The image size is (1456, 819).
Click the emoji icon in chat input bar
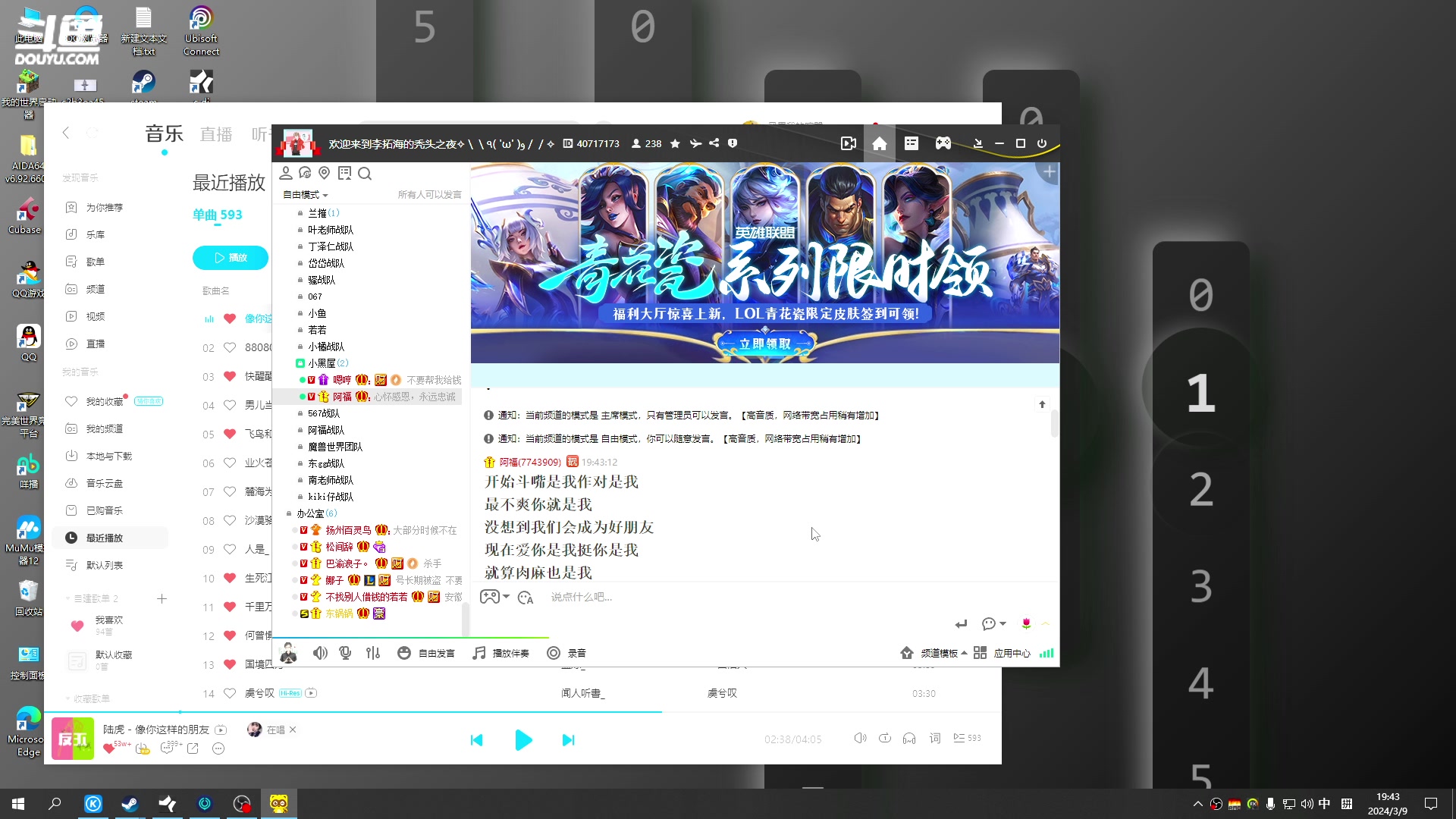coord(525,598)
